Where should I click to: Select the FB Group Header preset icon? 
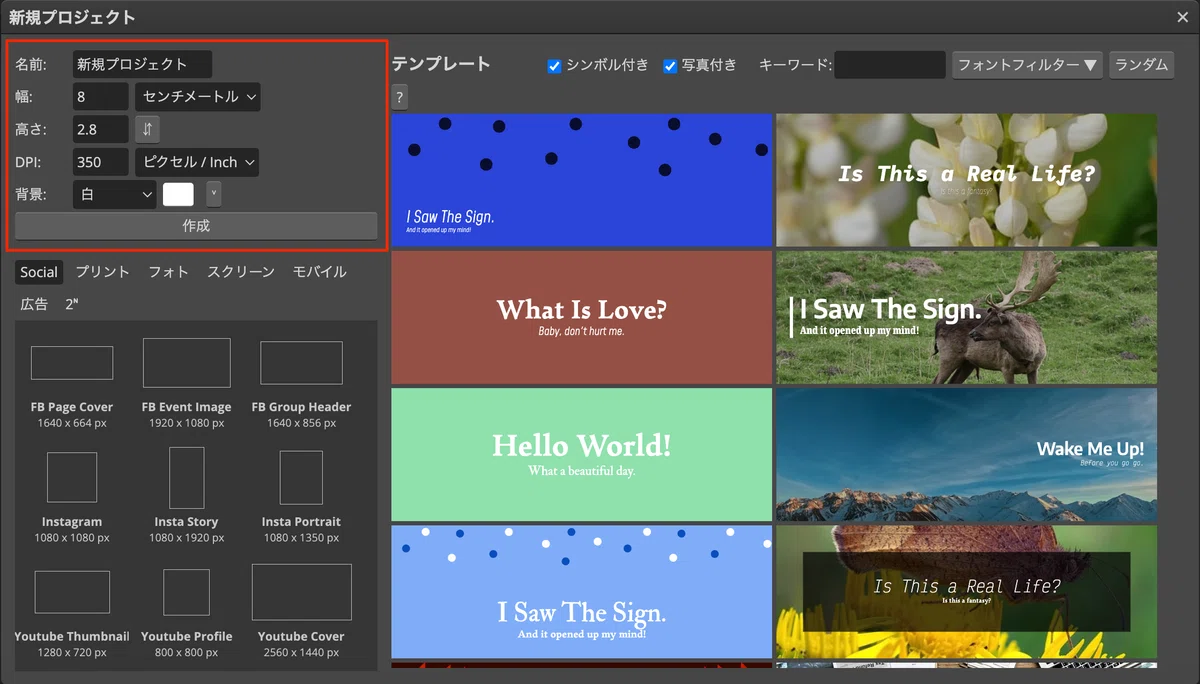[x=301, y=363]
